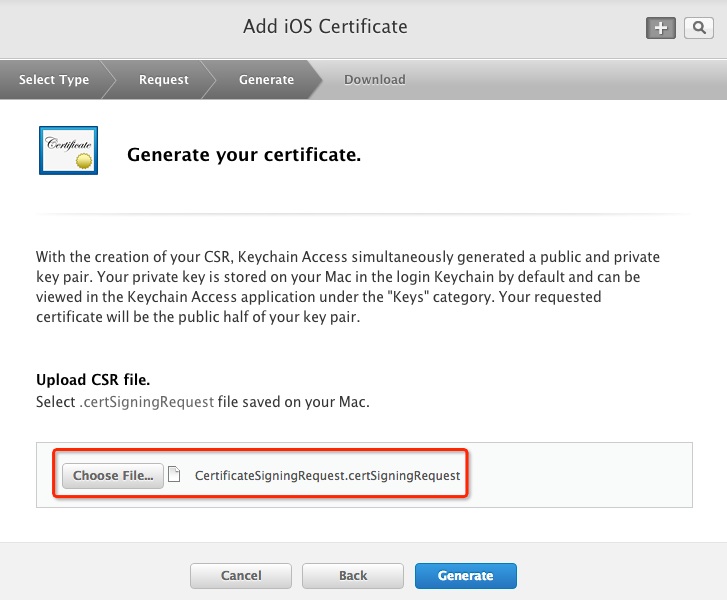Click the Back button
This screenshot has height=600, width=727.
pyautogui.click(x=353, y=576)
